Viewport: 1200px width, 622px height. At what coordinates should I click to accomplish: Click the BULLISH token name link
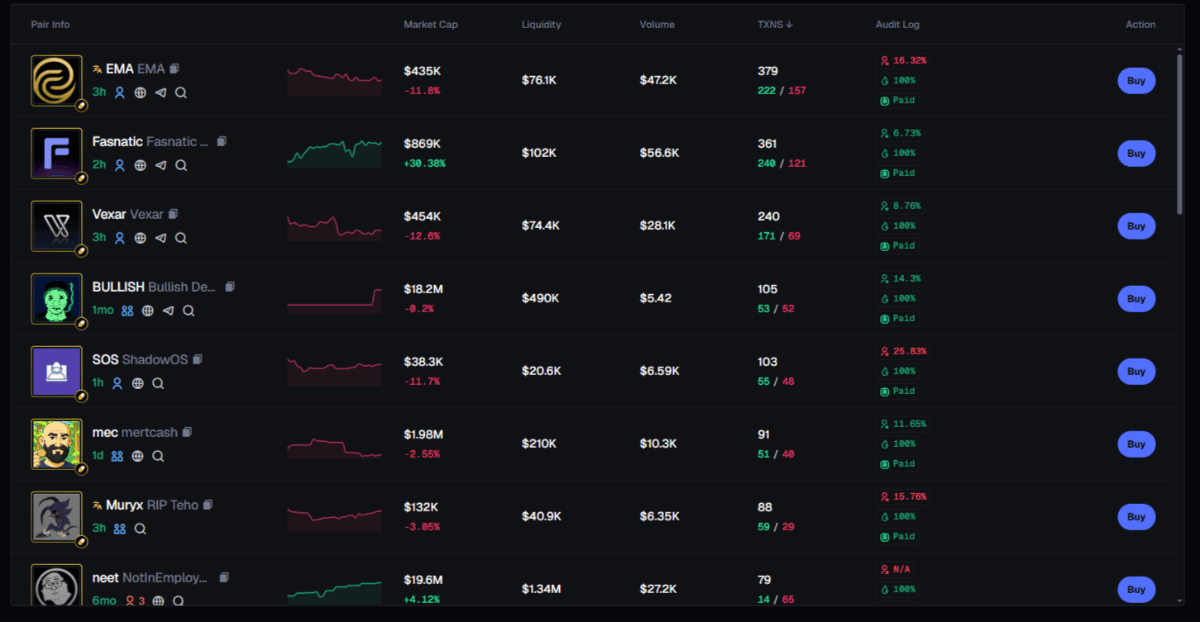tap(118, 287)
